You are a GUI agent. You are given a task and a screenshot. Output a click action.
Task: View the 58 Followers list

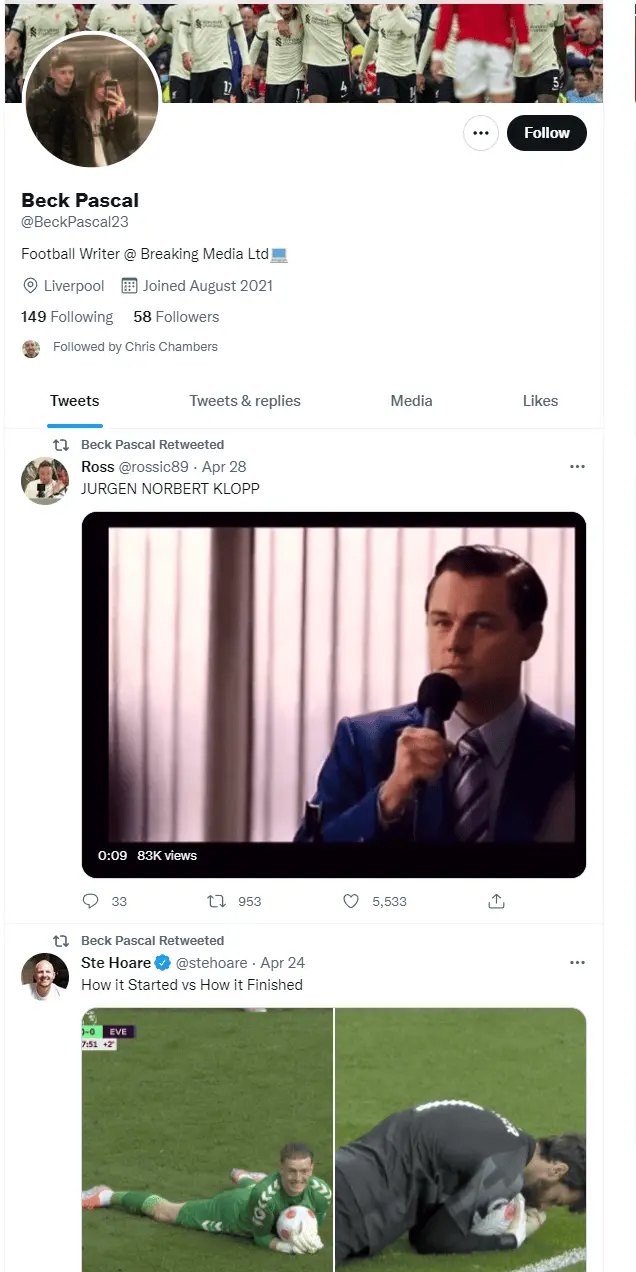176,317
